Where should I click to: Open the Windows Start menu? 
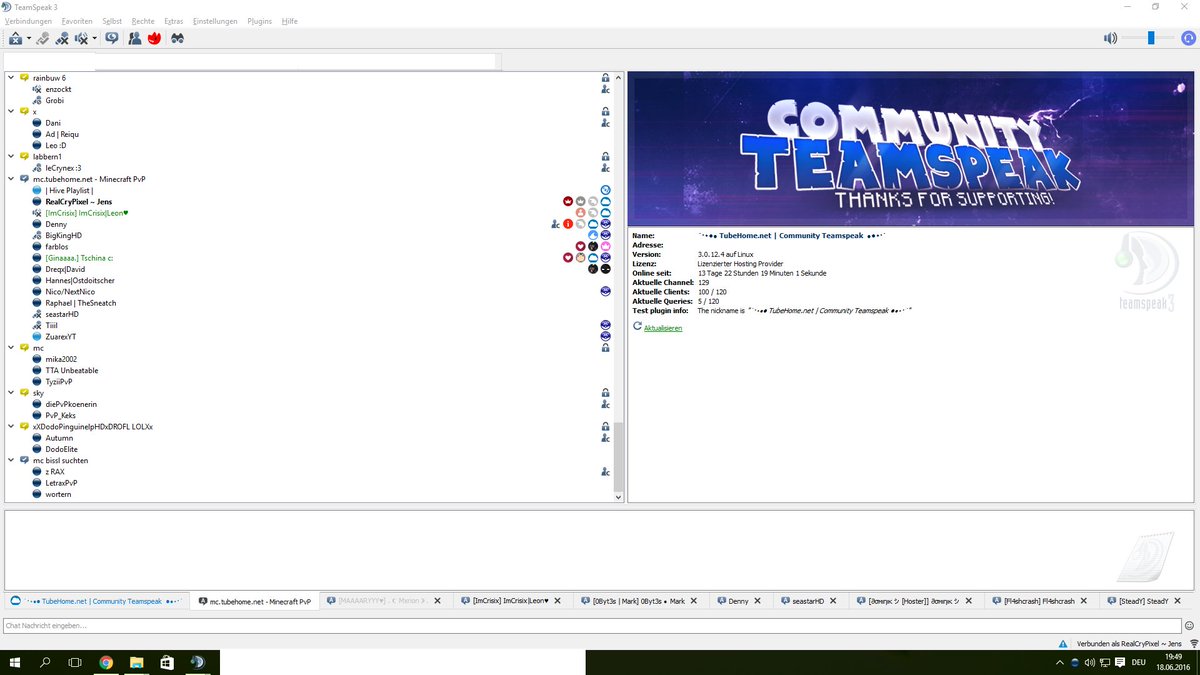(15, 662)
